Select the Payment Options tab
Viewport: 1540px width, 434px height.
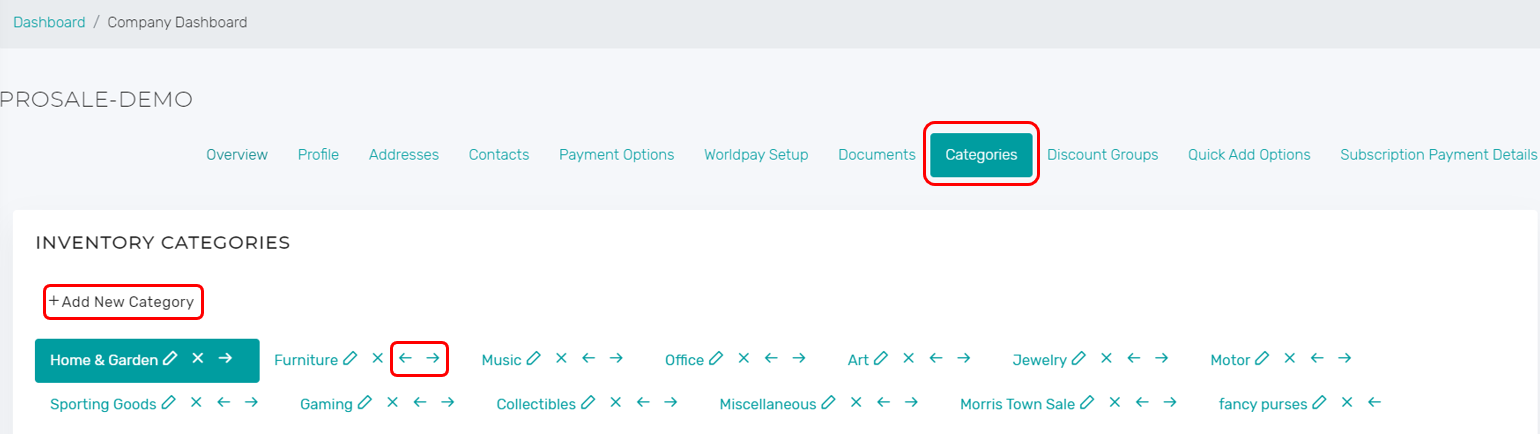(616, 155)
